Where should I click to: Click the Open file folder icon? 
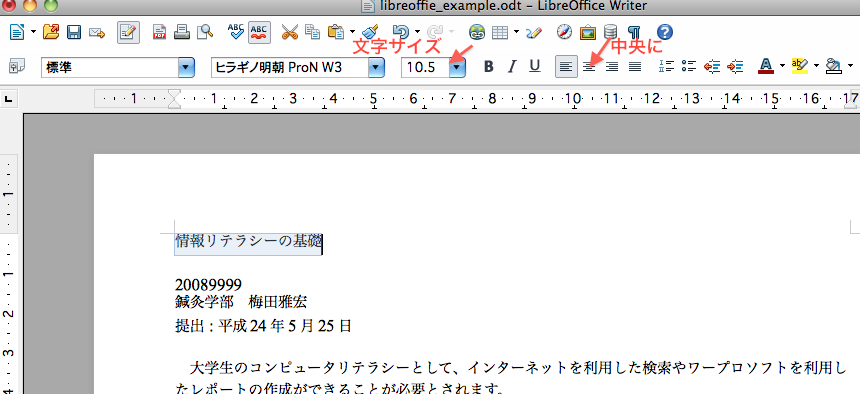pyautogui.click(x=50, y=32)
